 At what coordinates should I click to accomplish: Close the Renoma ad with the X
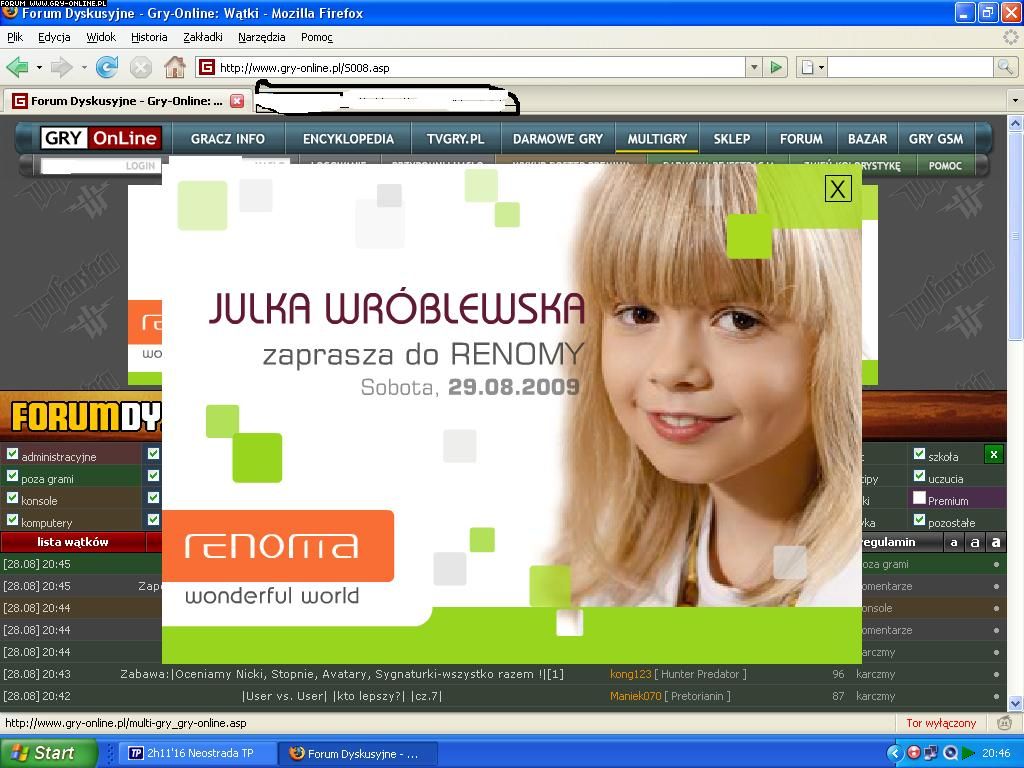(x=837, y=189)
